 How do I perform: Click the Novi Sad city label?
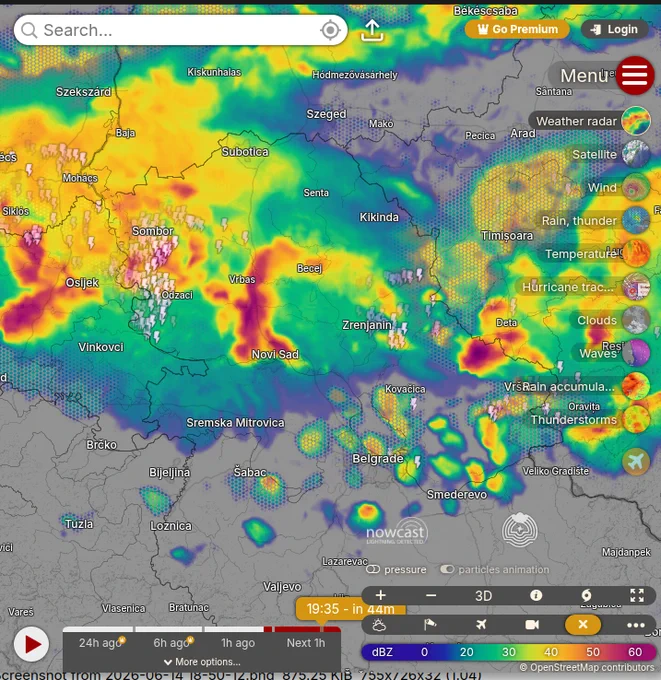275,354
